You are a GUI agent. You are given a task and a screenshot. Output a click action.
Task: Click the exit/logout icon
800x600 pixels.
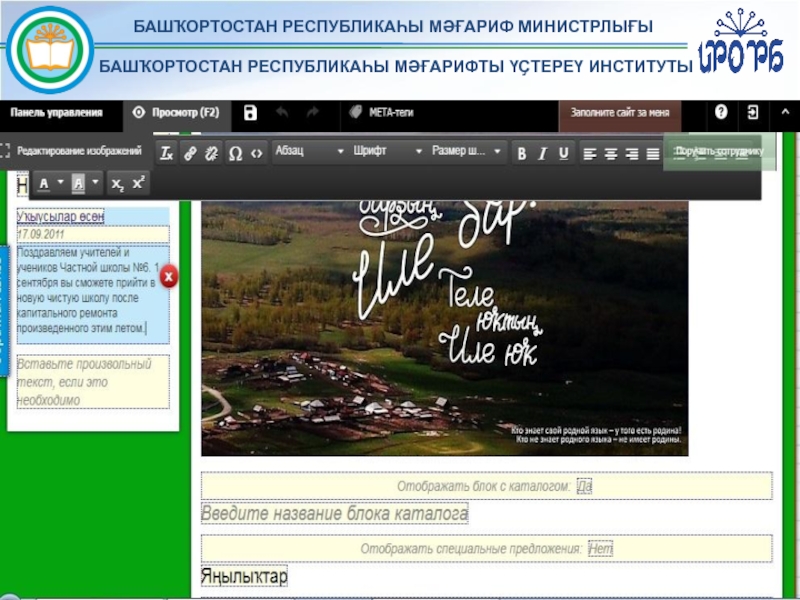[753, 112]
